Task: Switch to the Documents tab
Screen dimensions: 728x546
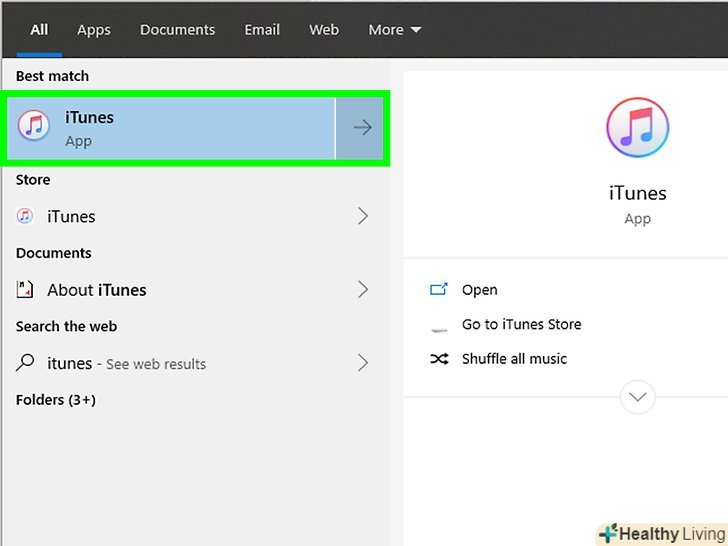Action: [x=177, y=30]
